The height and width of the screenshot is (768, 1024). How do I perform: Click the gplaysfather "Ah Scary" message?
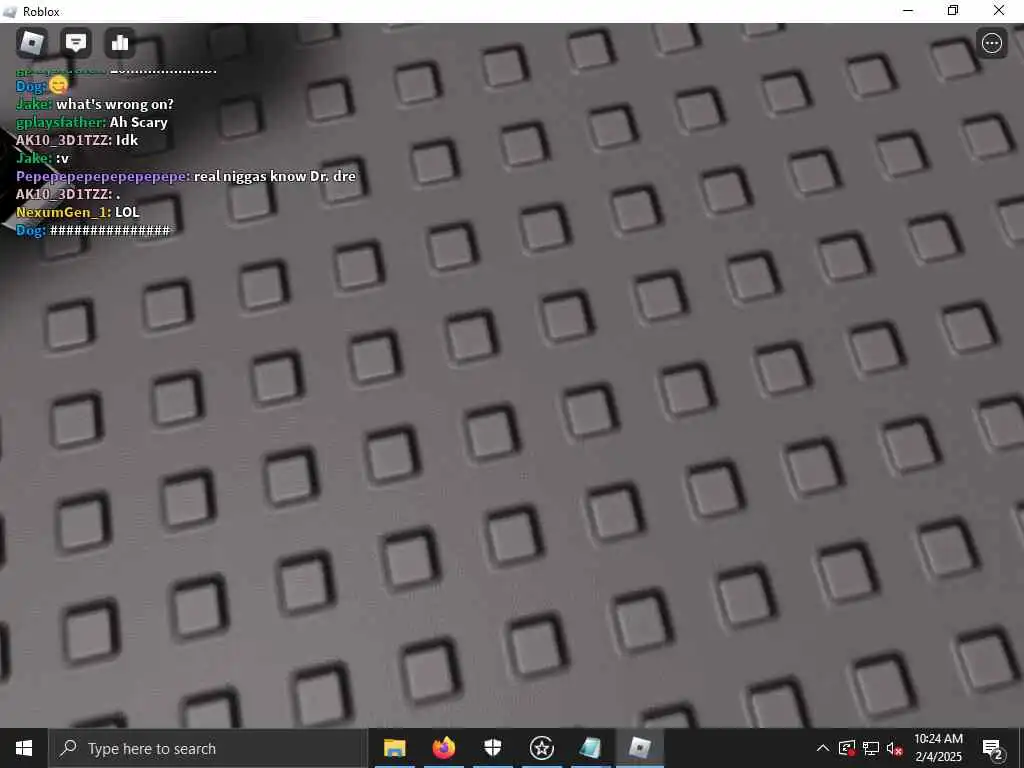(91, 122)
